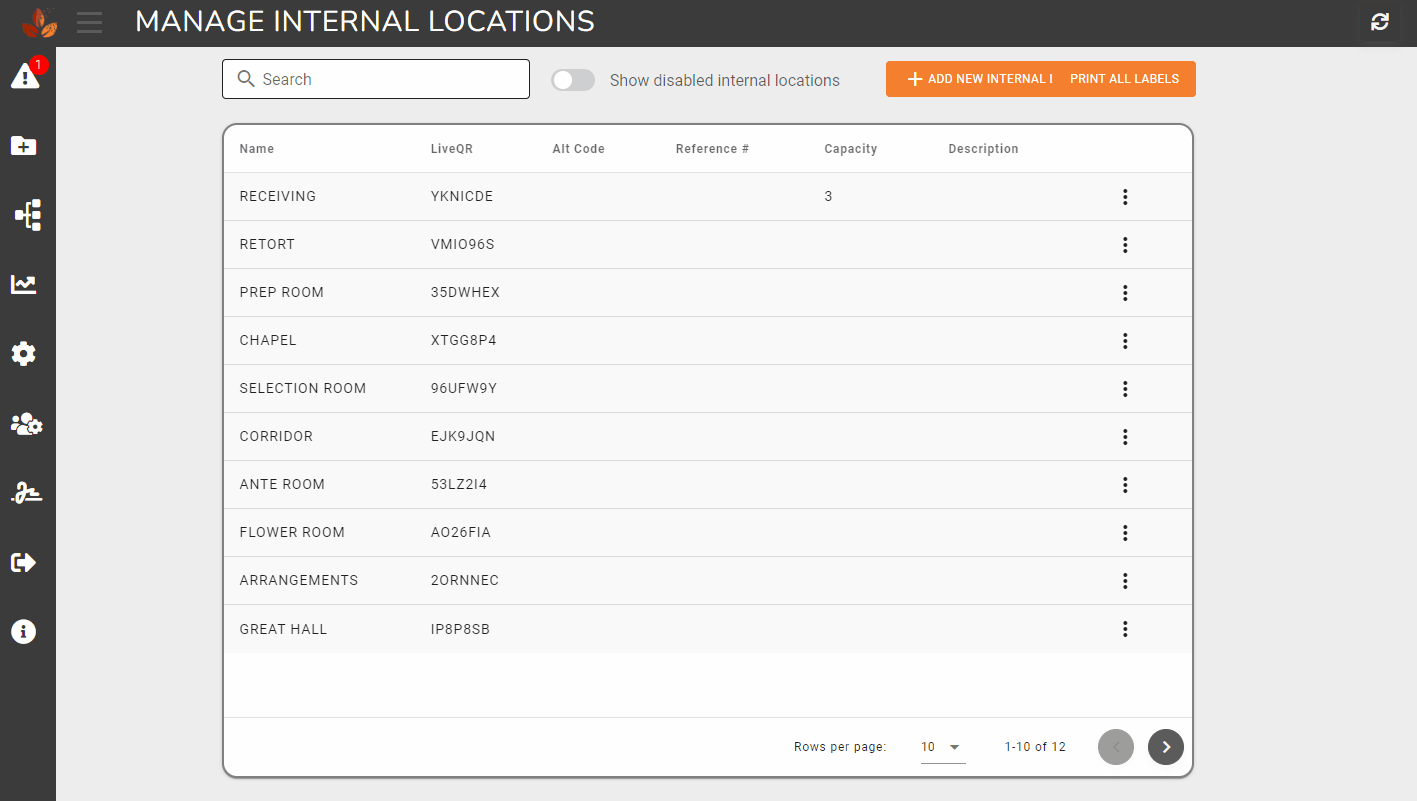Open actions menu for GREAT HALL row

click(1125, 629)
